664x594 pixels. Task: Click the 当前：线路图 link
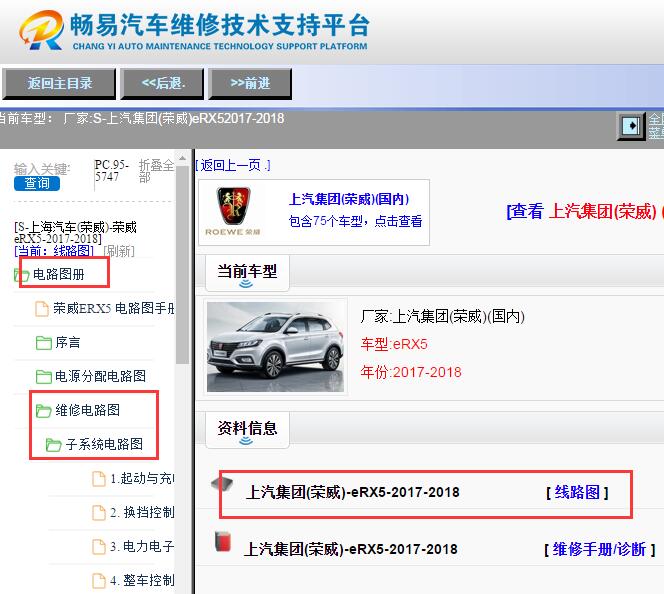point(54,251)
